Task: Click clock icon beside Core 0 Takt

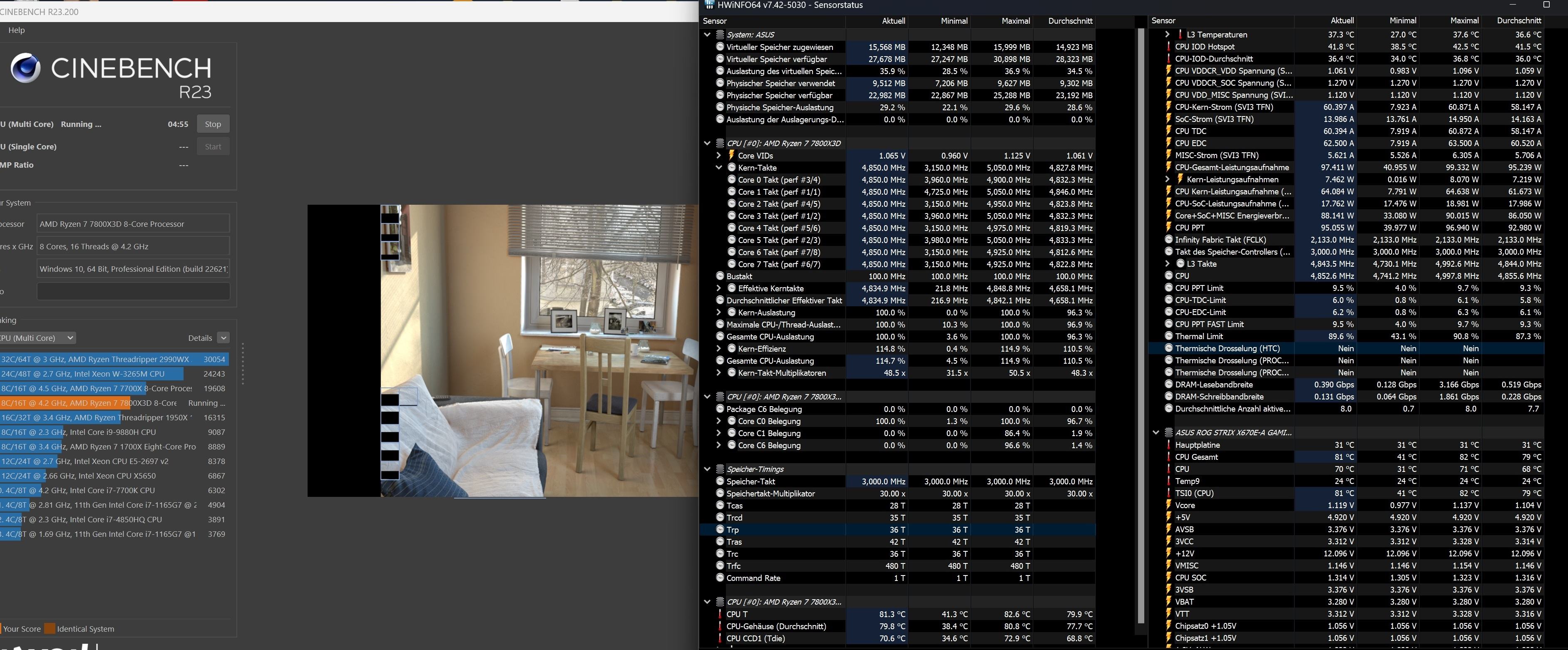Action: click(x=732, y=179)
